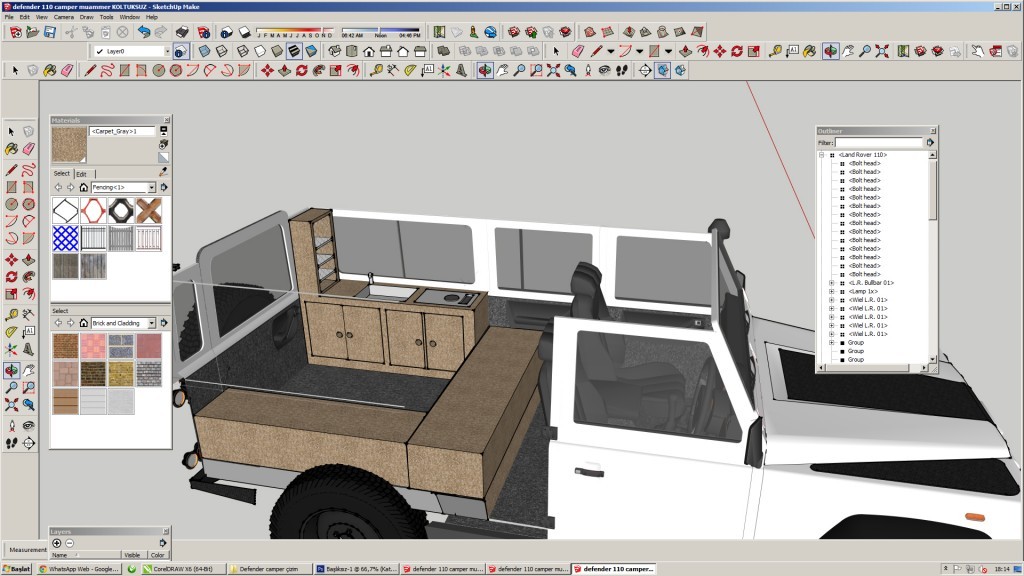Image resolution: width=1024 pixels, height=576 pixels.
Task: Pick the eyedropper sample paint icon in Materials
Action: coord(164,172)
